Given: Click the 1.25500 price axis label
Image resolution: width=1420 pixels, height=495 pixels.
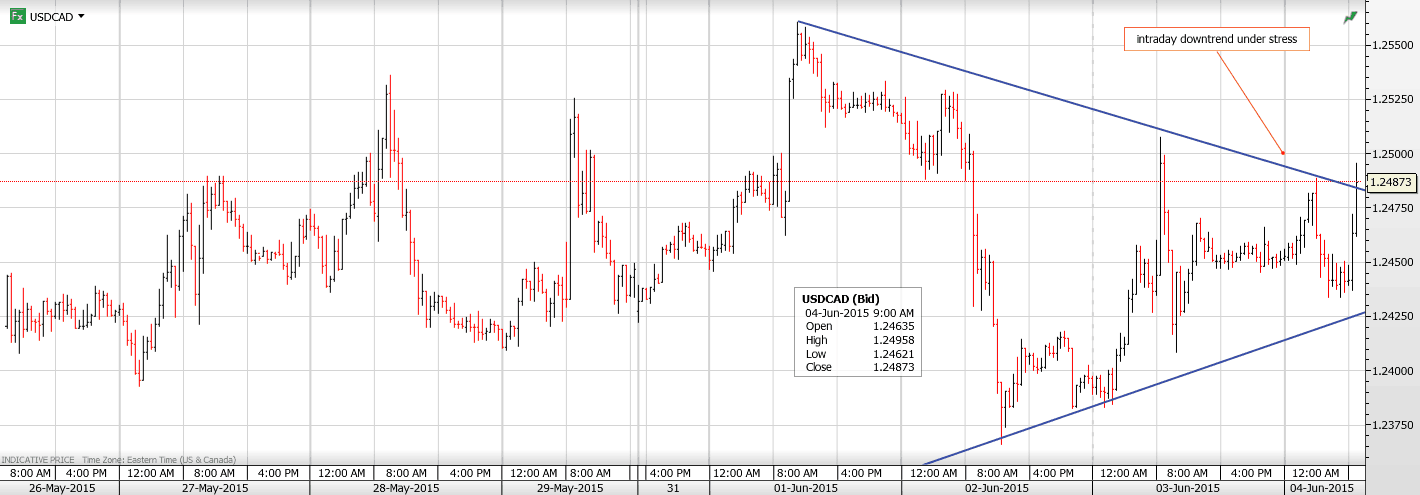Looking at the screenshot, I should (x=1391, y=46).
